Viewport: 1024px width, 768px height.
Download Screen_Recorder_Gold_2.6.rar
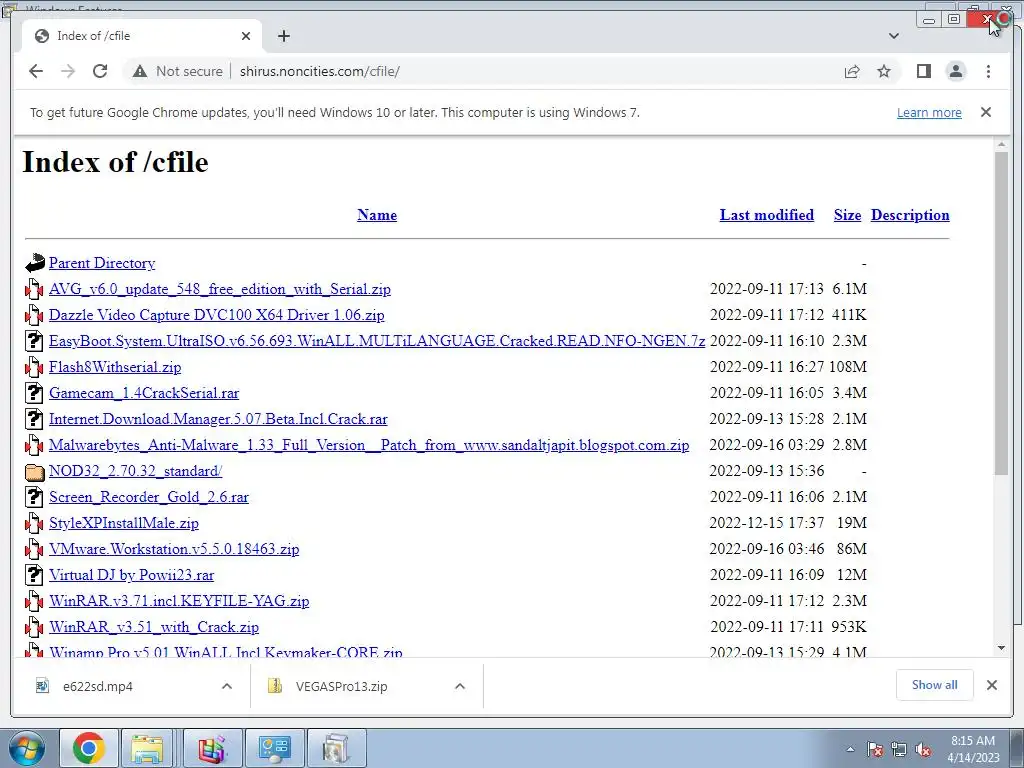(149, 497)
